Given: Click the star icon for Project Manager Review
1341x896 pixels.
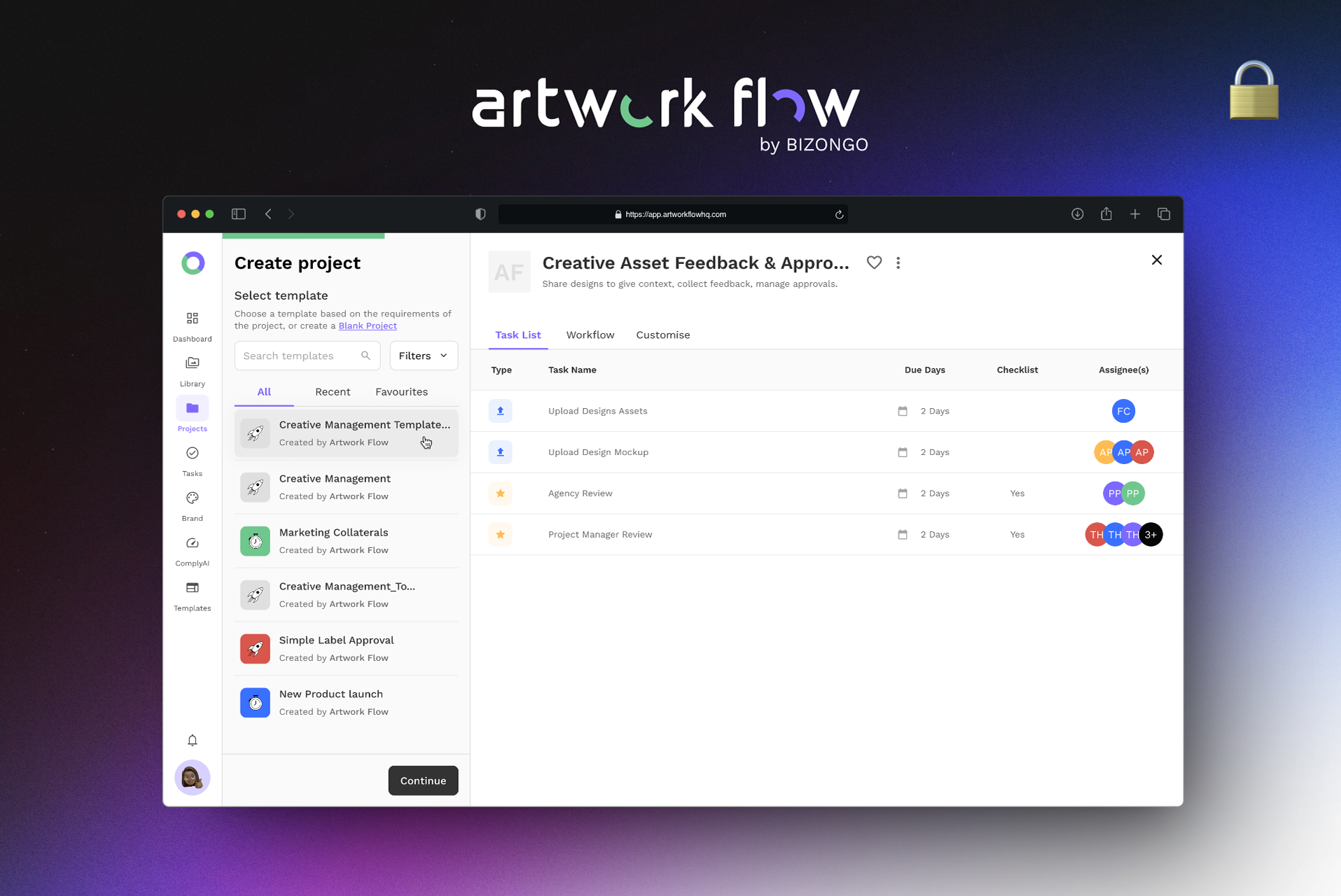Looking at the screenshot, I should 500,535.
